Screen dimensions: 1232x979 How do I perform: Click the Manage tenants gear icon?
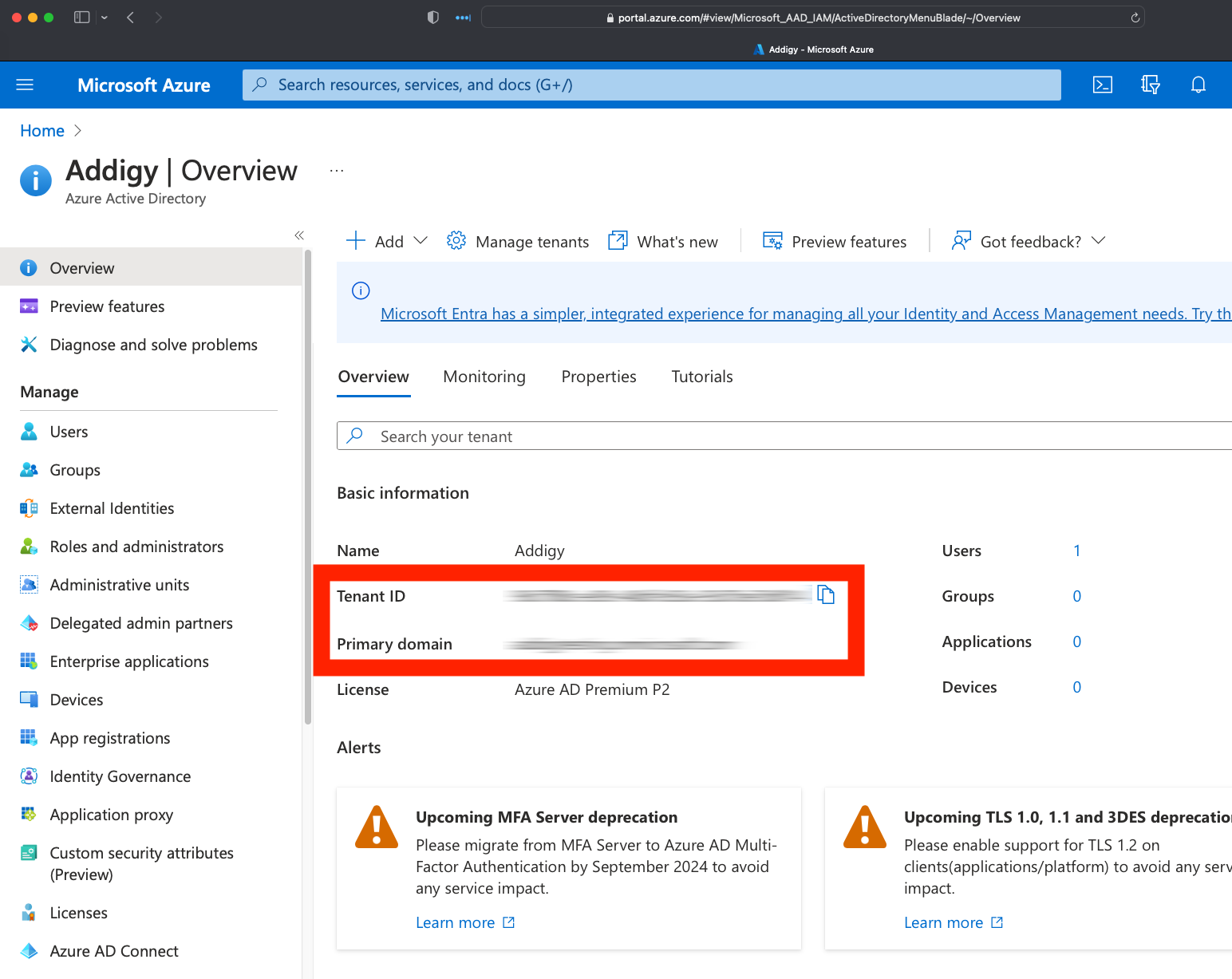(456, 241)
